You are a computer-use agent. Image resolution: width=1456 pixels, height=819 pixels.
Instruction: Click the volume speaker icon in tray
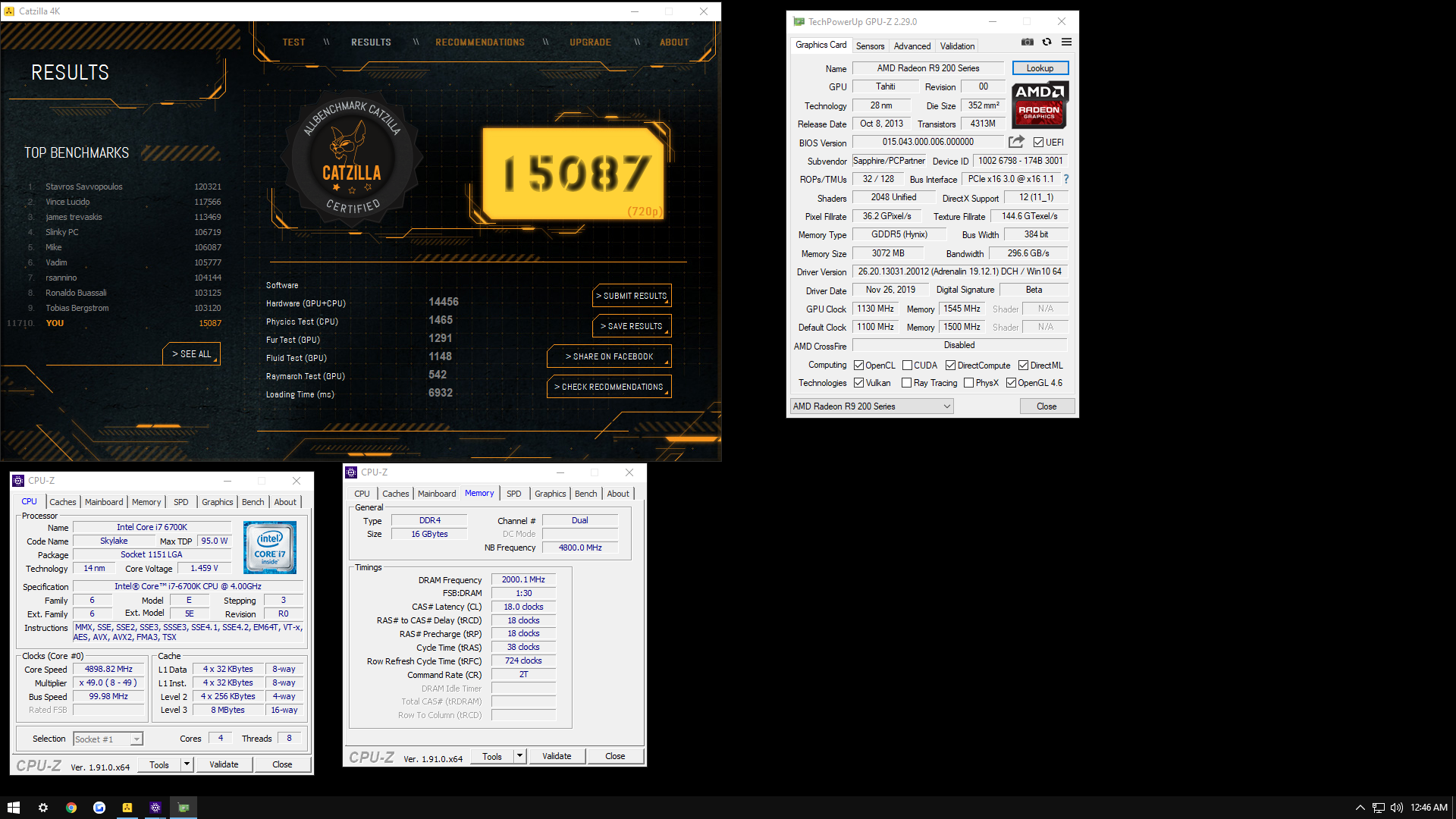point(1397,808)
